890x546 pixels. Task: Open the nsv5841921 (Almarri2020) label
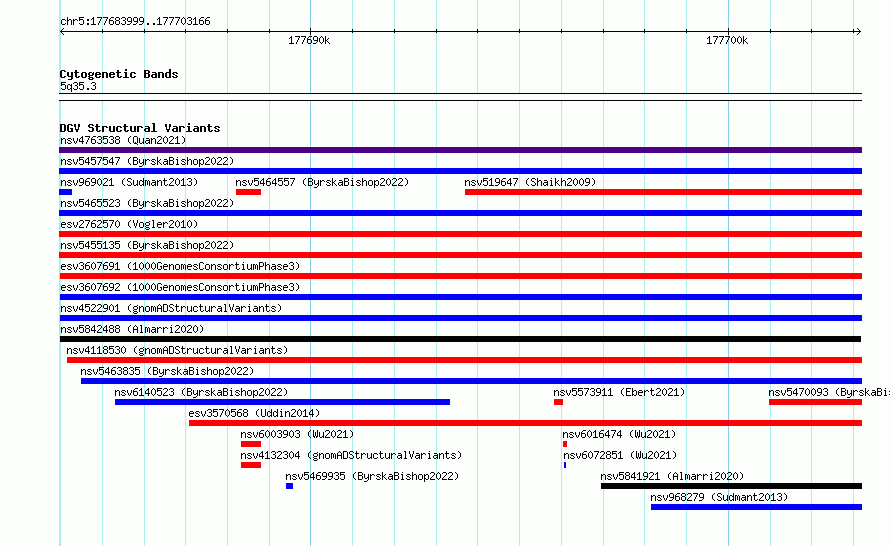point(672,476)
